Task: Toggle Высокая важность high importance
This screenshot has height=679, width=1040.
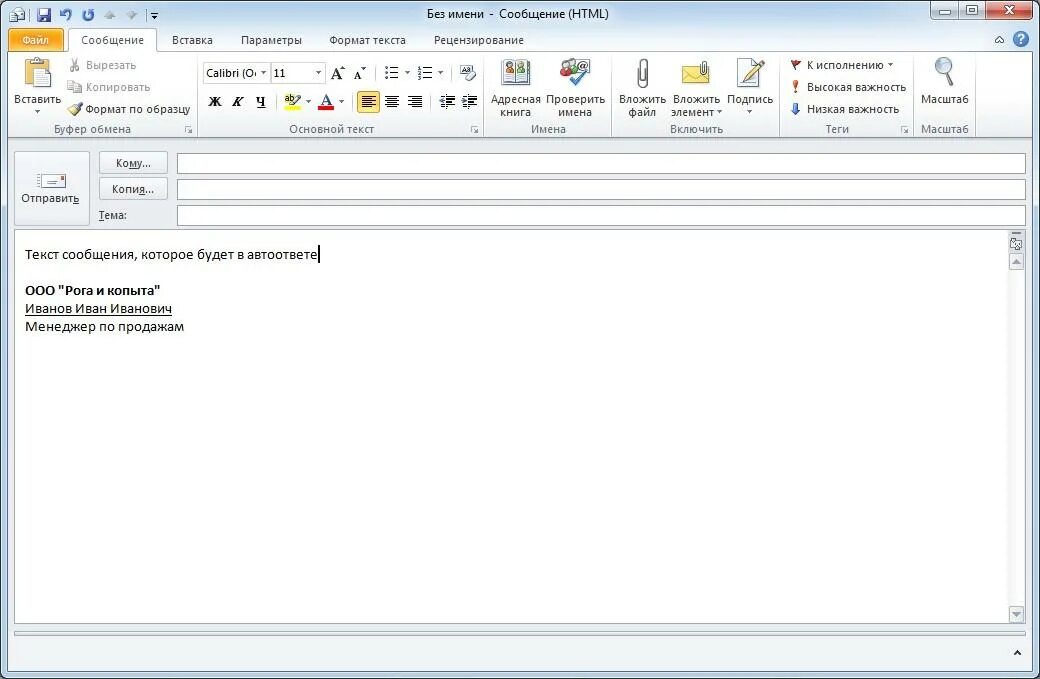Action: pyautogui.click(x=848, y=87)
